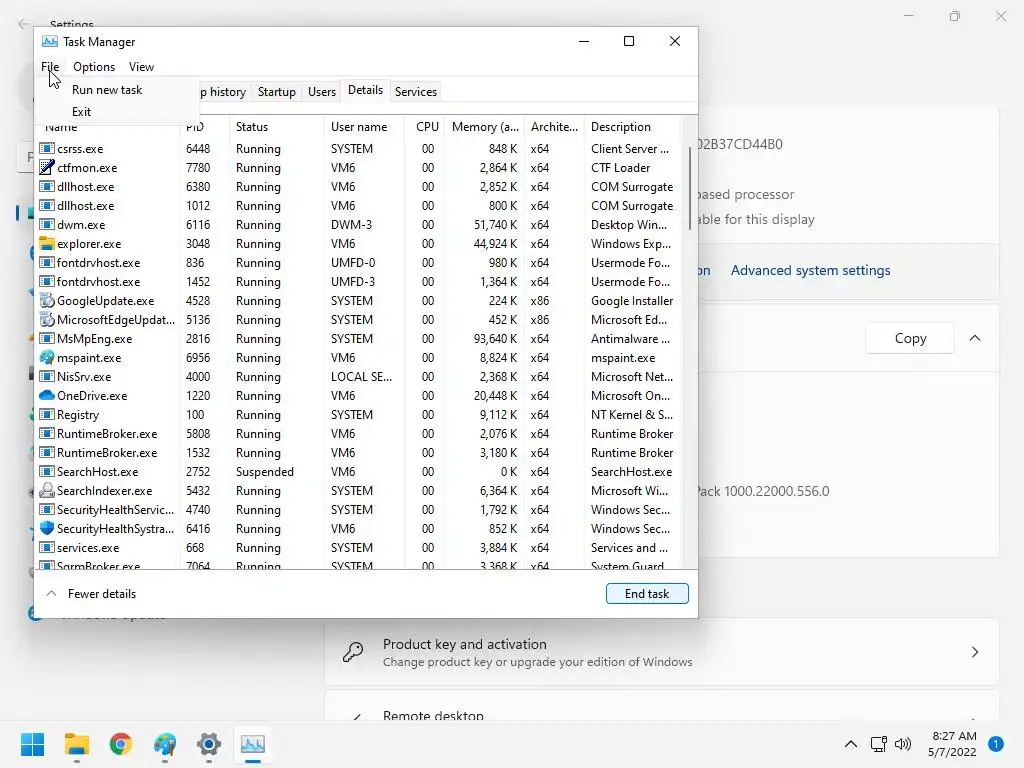Viewport: 1024px width, 768px height.
Task: Click the MsMpEng.exe process icon
Action: 46,339
